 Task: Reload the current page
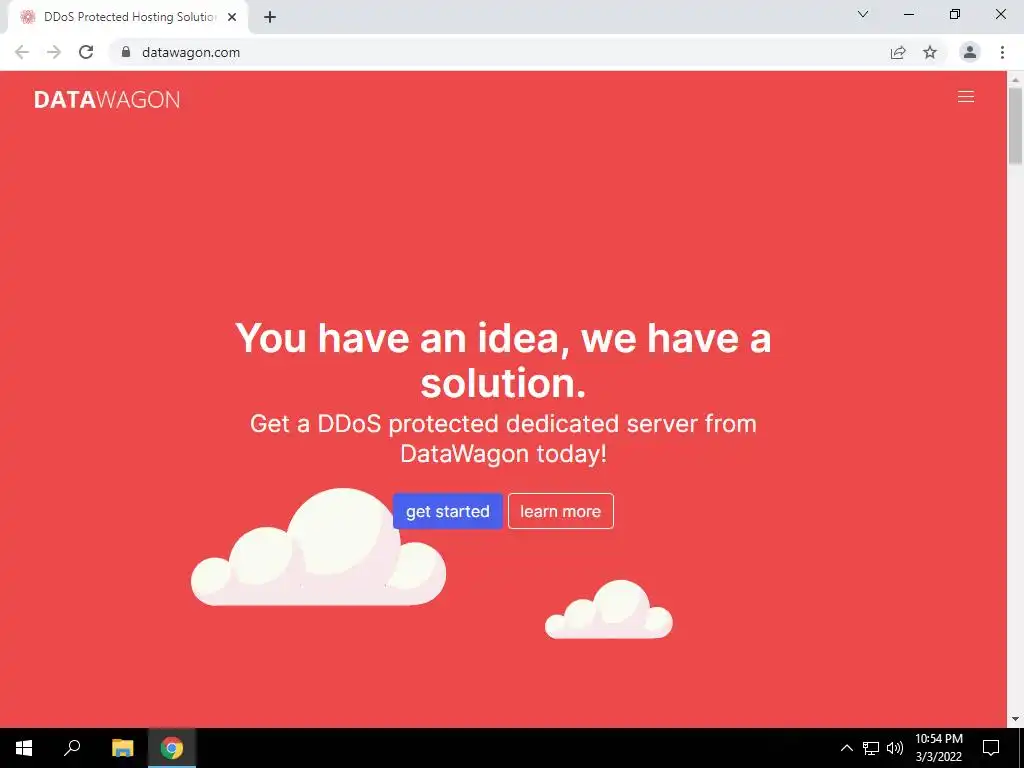click(x=86, y=52)
